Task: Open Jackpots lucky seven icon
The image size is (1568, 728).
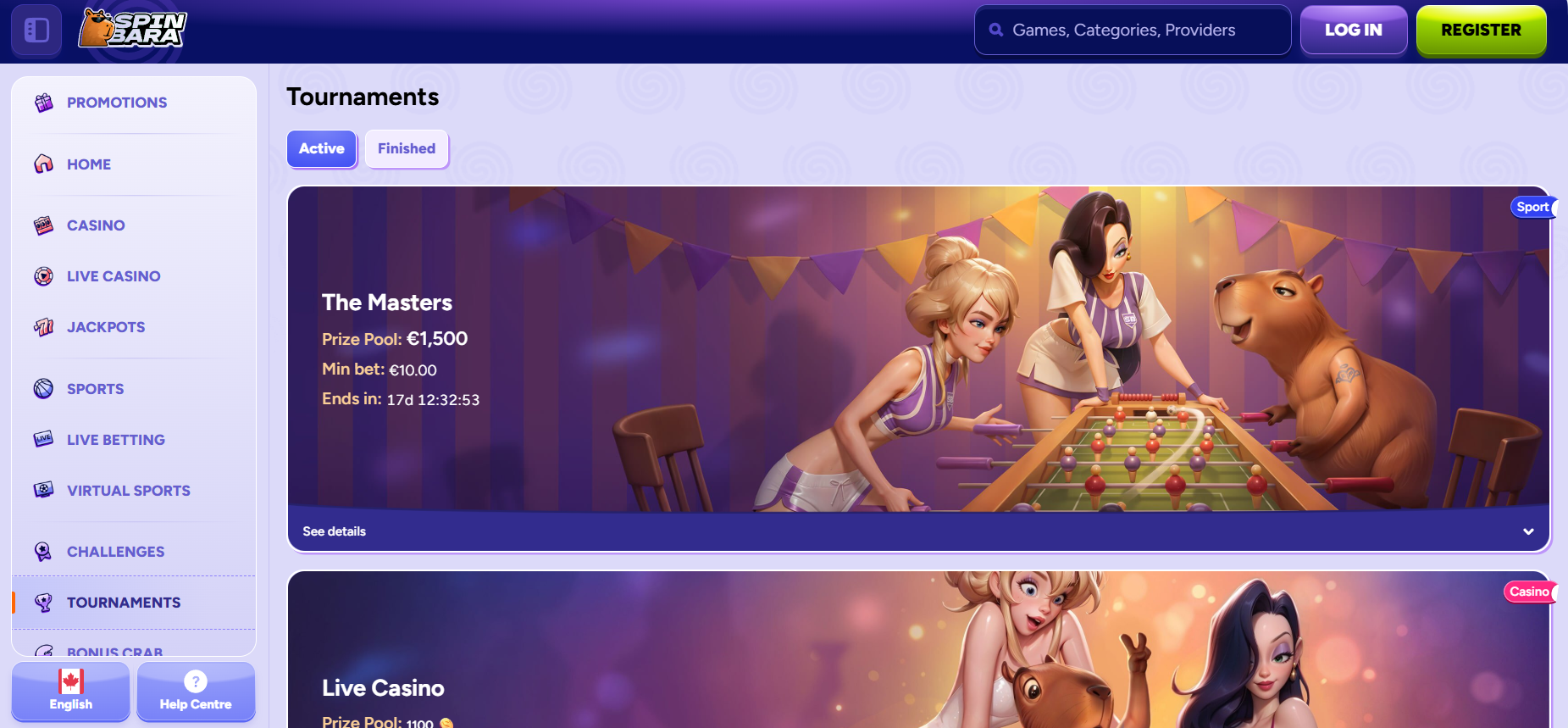Action: click(44, 327)
